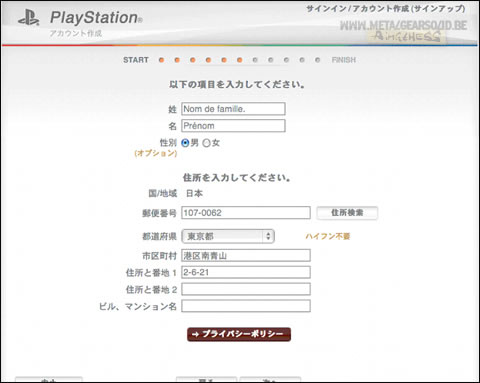Click the first orange progress dot
480x383 pixels.
161,60
